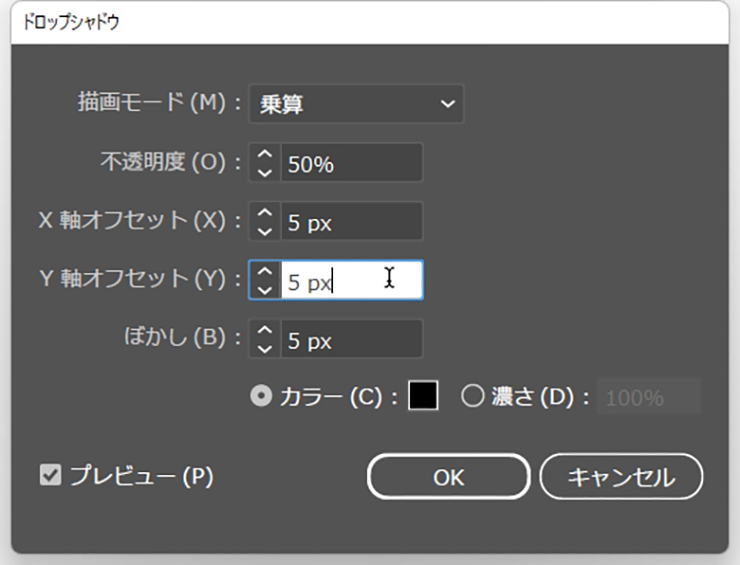Viewport: 740px width, 565px height.
Task: Decrease ぼかし blur with the down arrow
Action: click(x=264, y=348)
